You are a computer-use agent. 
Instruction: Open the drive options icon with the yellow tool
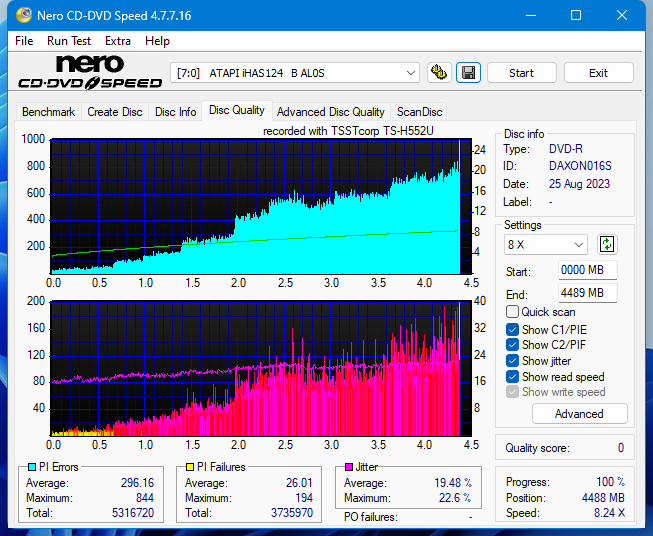tap(439, 73)
